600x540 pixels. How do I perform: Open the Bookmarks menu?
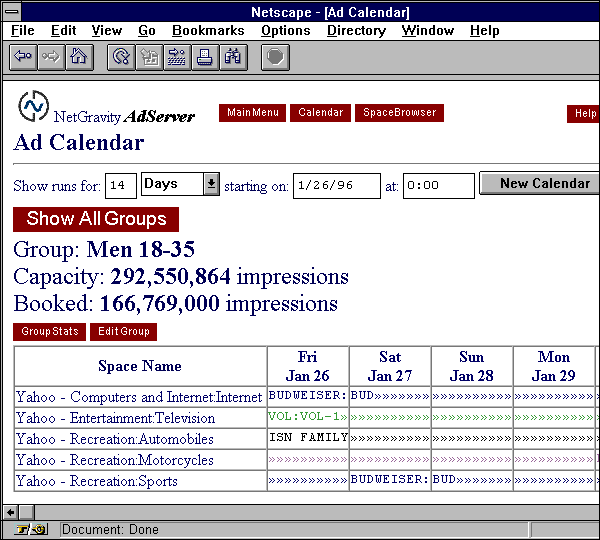pyautogui.click(x=207, y=31)
